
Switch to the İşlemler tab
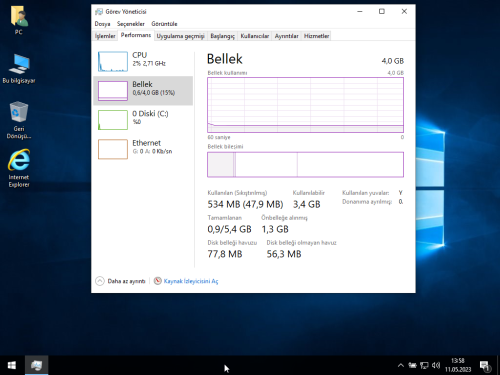tap(105, 36)
